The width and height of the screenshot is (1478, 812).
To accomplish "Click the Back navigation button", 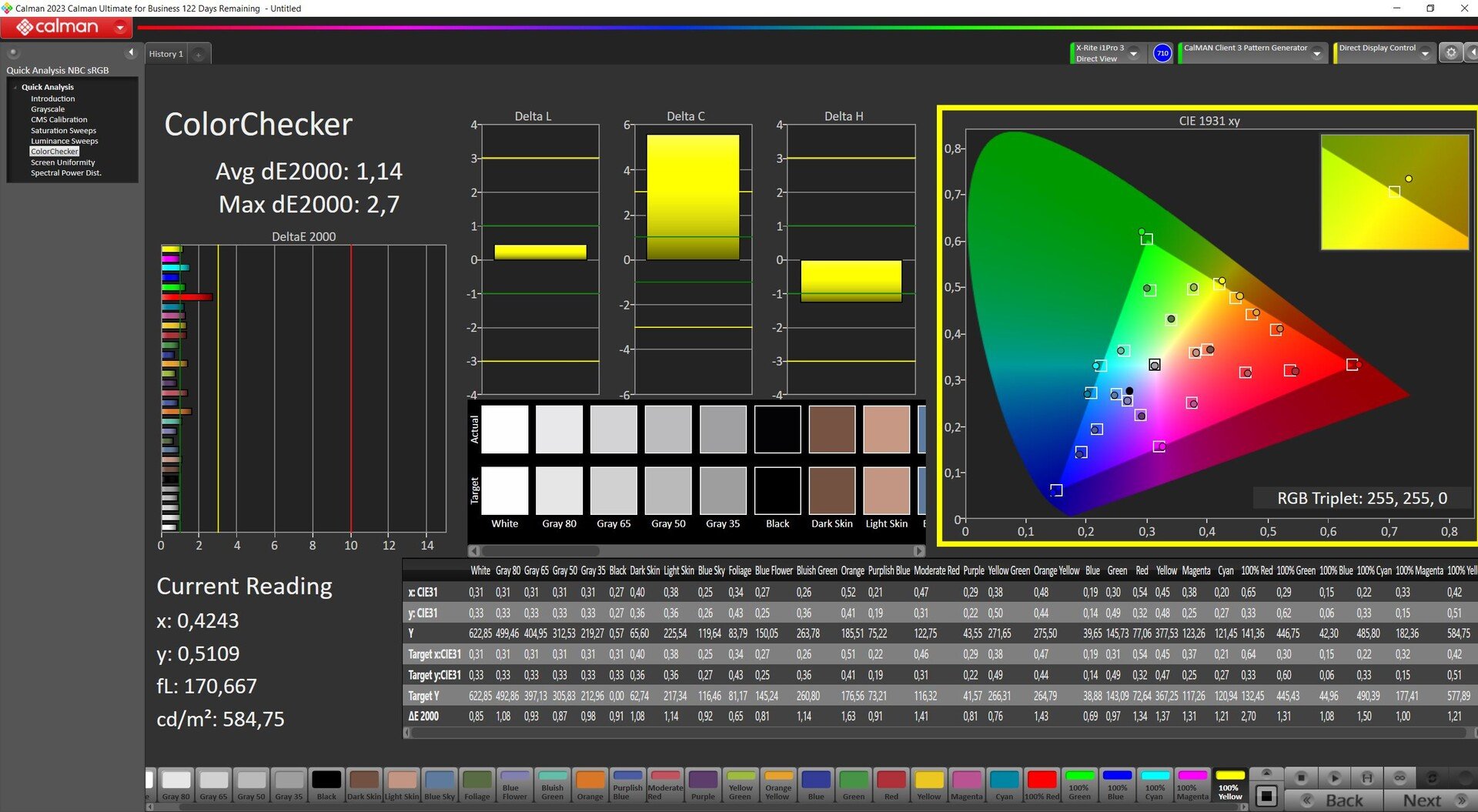I will click(1333, 800).
